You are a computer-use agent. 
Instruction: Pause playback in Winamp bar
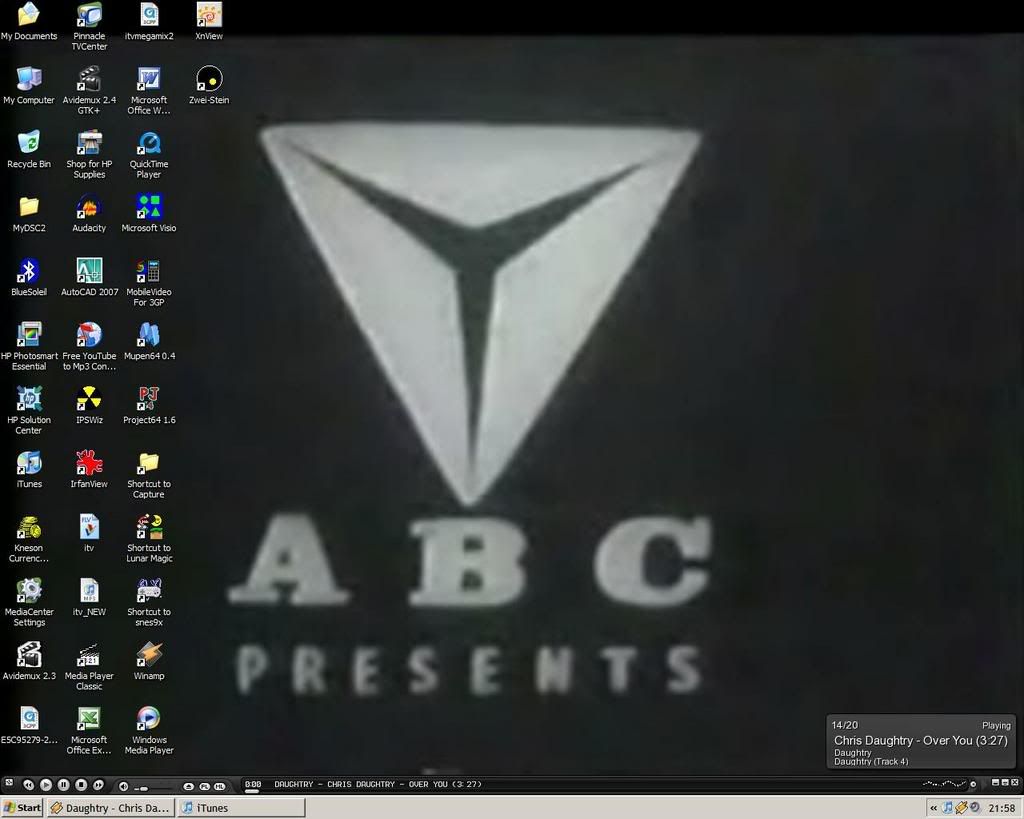[63, 784]
